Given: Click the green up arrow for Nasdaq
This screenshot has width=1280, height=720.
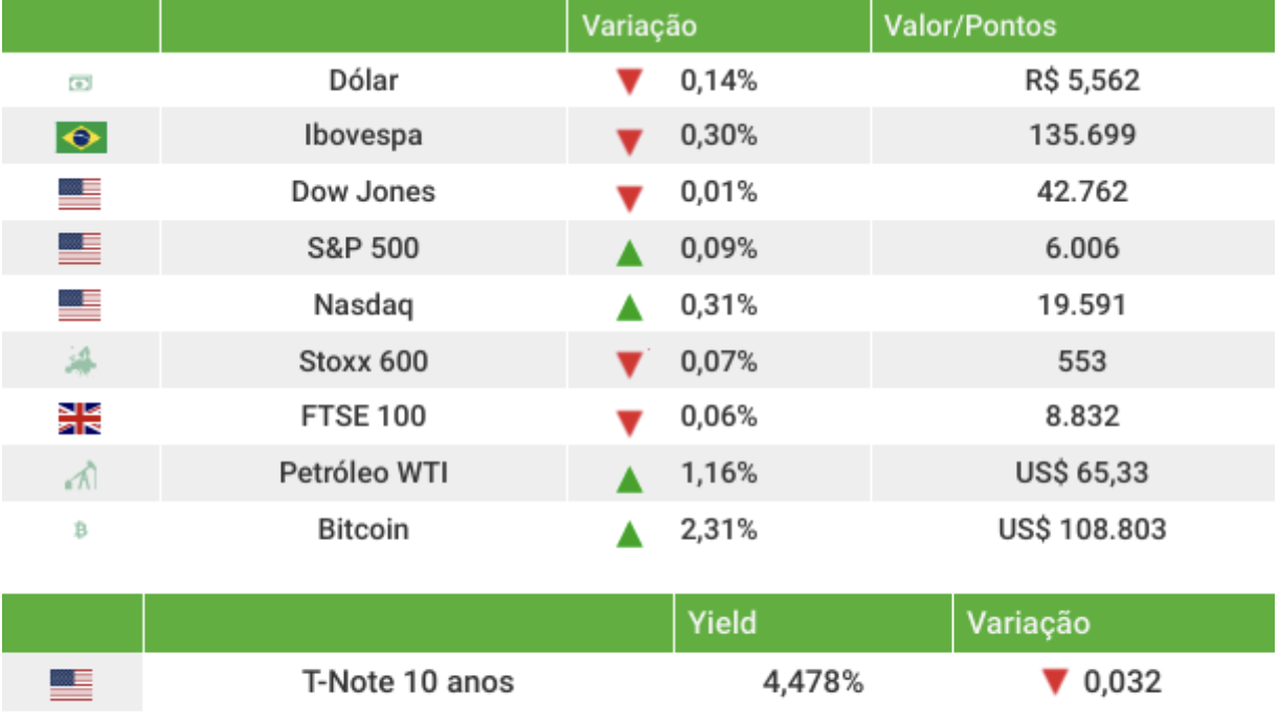Looking at the screenshot, I should point(629,308).
